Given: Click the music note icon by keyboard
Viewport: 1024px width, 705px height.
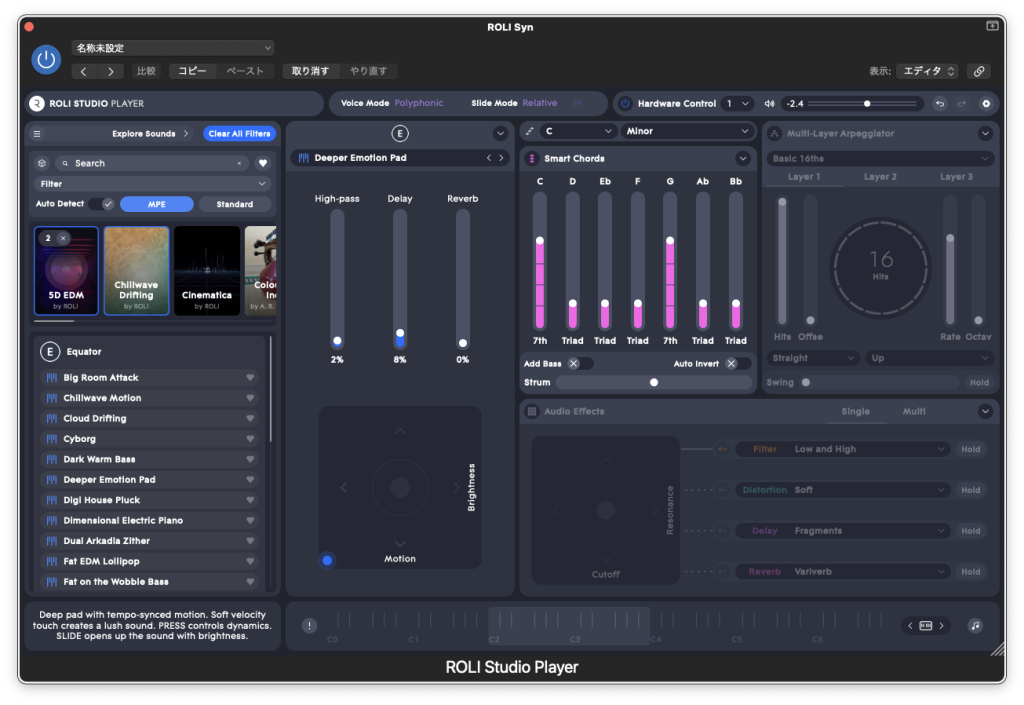Looking at the screenshot, I should pos(975,626).
